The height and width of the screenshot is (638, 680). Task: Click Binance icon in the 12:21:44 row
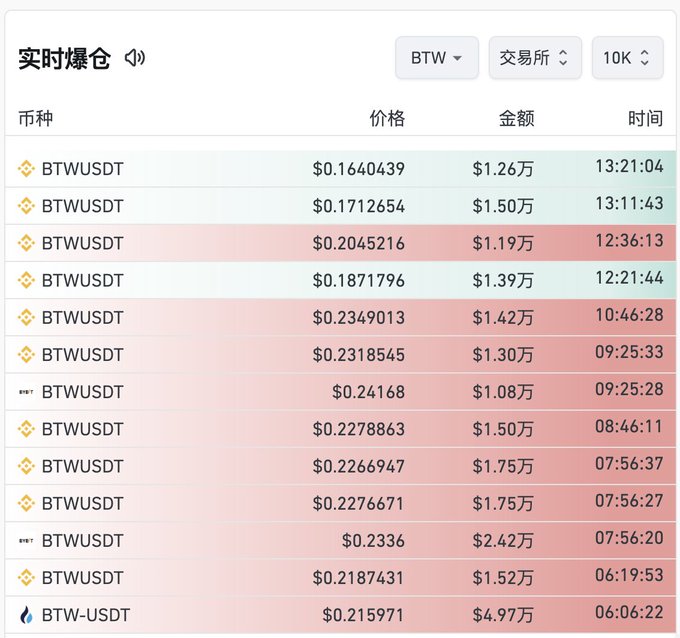pyautogui.click(x=26, y=280)
